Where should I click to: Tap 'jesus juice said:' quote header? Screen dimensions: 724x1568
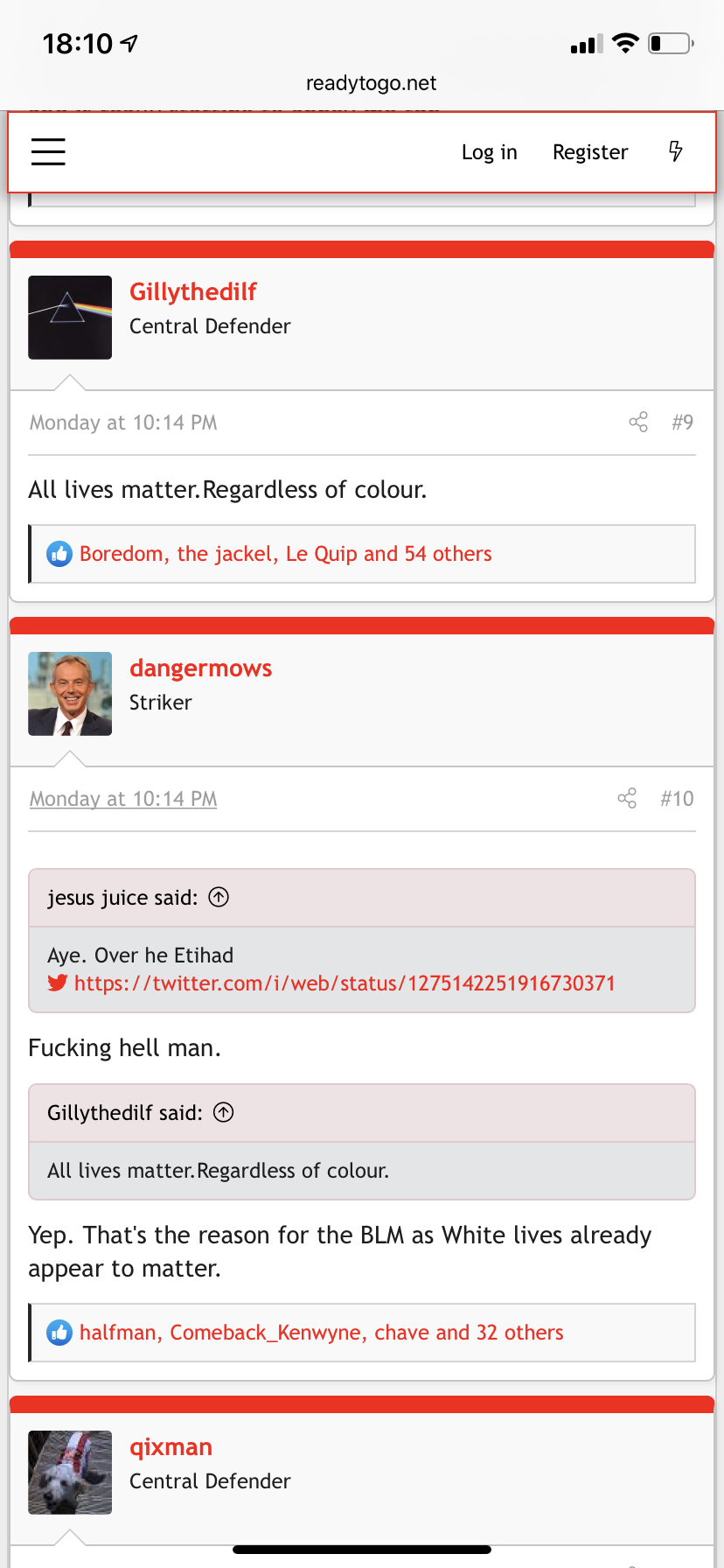122,898
